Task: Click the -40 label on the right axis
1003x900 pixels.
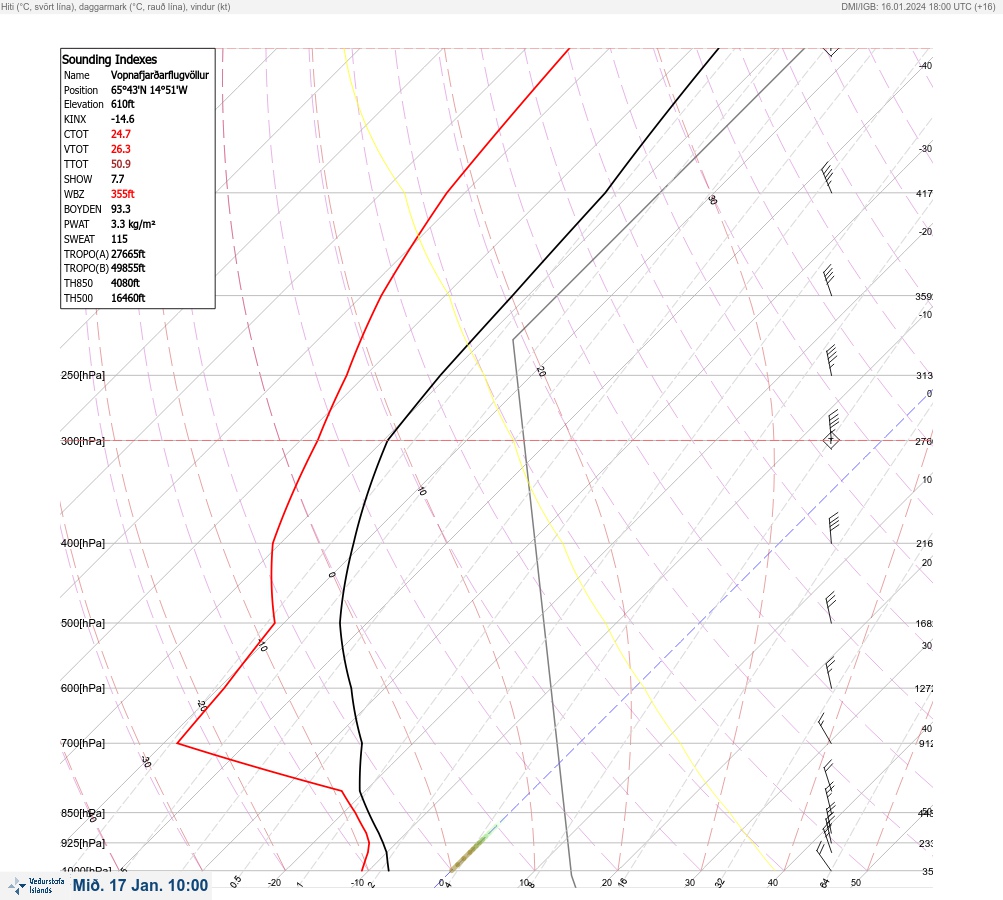Action: 925,65
